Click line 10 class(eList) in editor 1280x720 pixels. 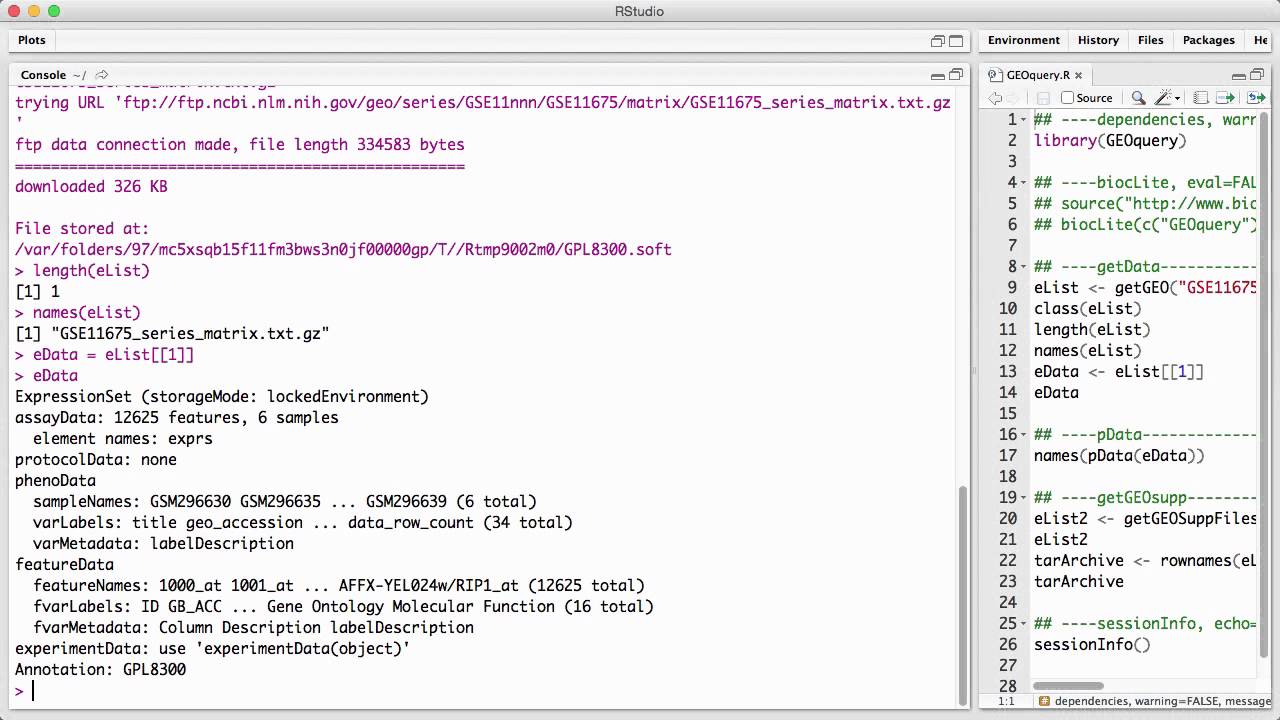pos(1087,309)
